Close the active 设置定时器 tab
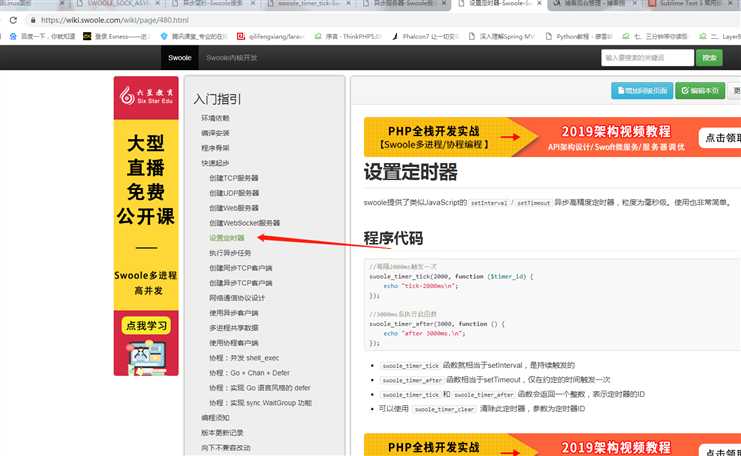The image size is (741, 456). coord(539,3)
